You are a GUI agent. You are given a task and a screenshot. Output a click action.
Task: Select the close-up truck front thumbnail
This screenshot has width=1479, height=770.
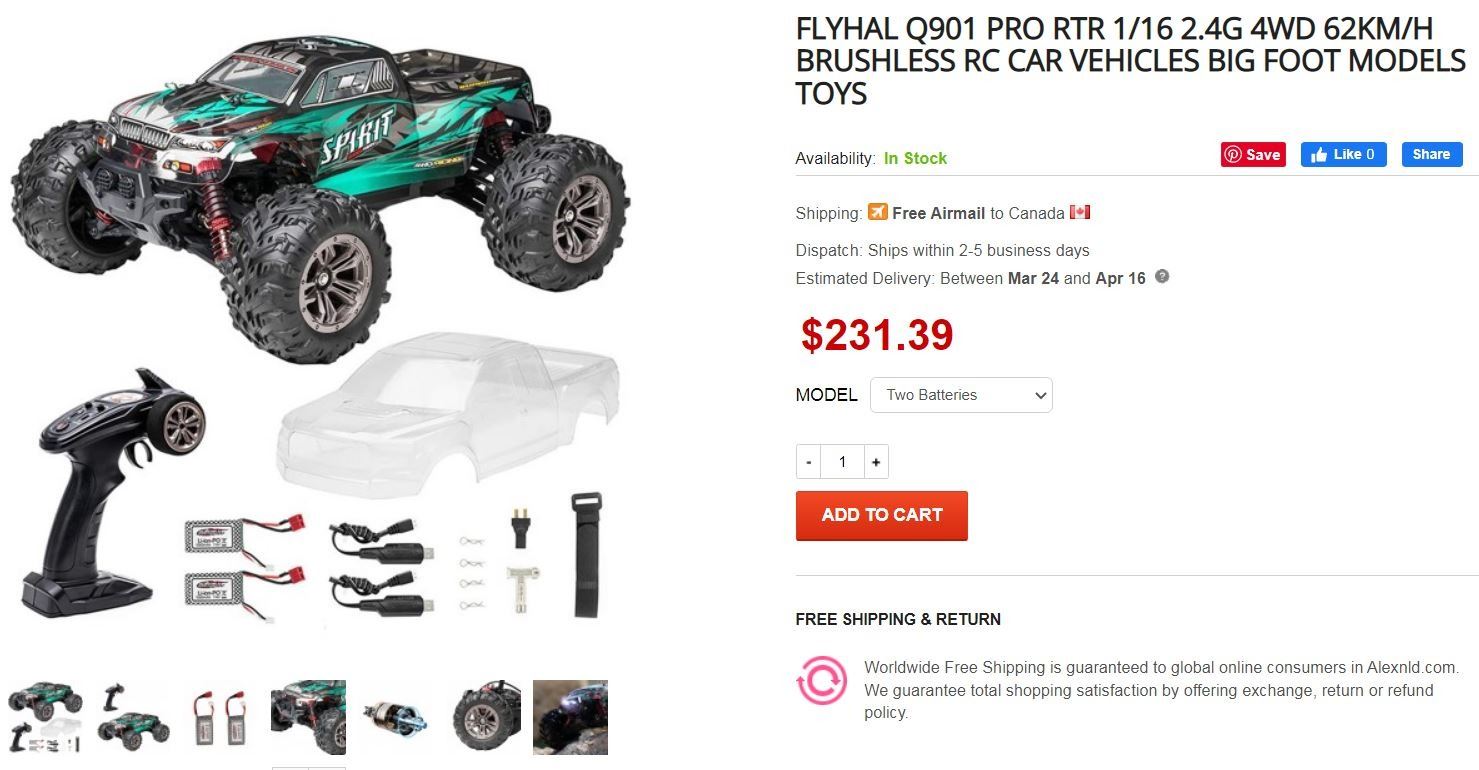pyautogui.click(x=308, y=718)
